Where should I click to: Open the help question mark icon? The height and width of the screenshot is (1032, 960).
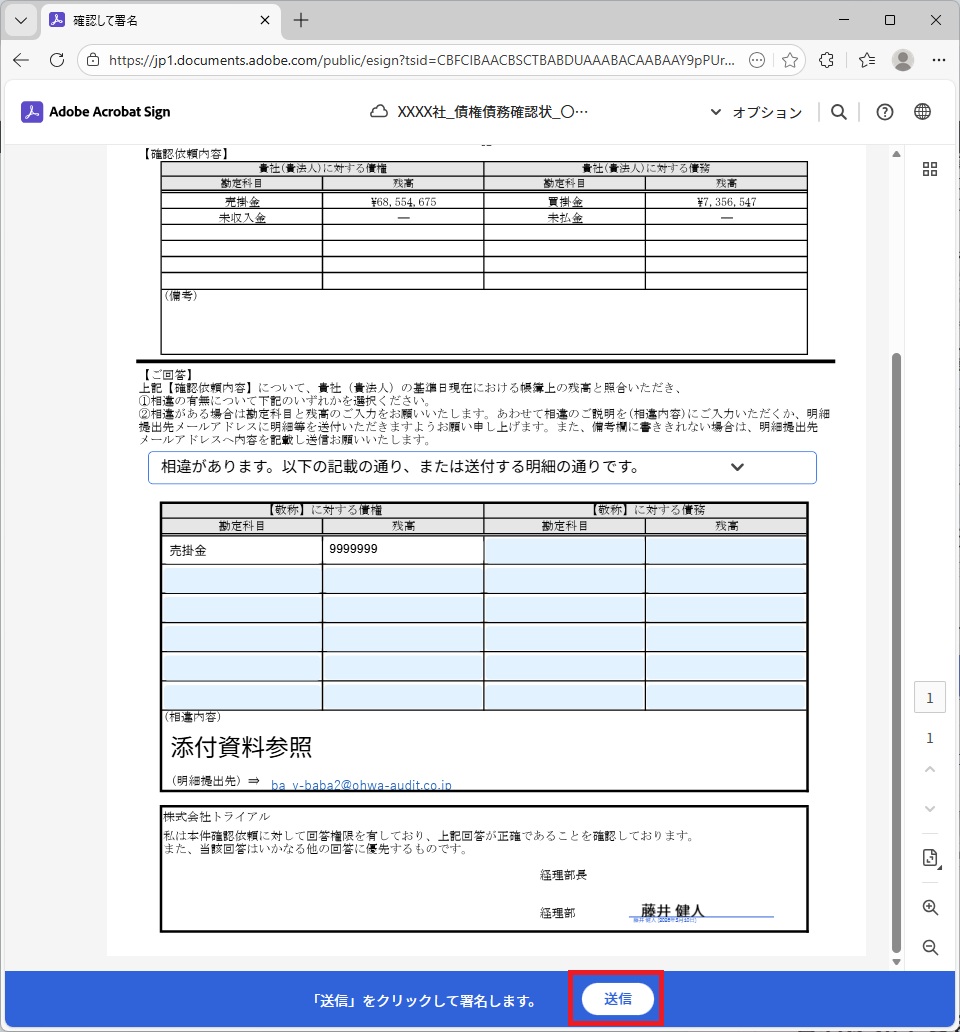tap(884, 112)
